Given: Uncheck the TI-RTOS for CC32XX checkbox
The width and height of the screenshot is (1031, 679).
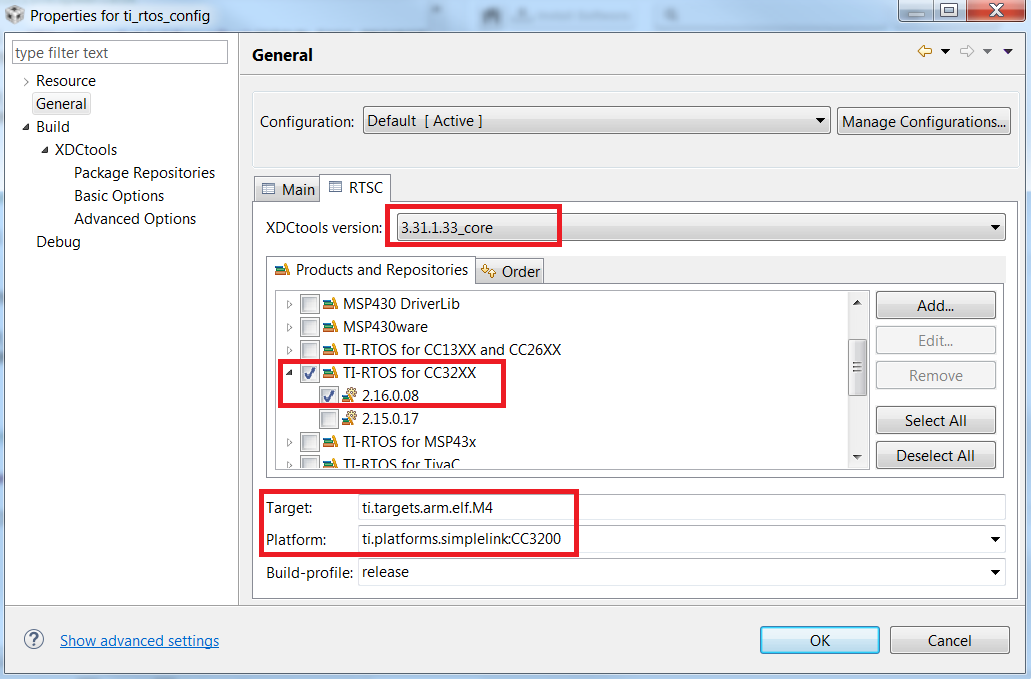Looking at the screenshot, I should (310, 373).
